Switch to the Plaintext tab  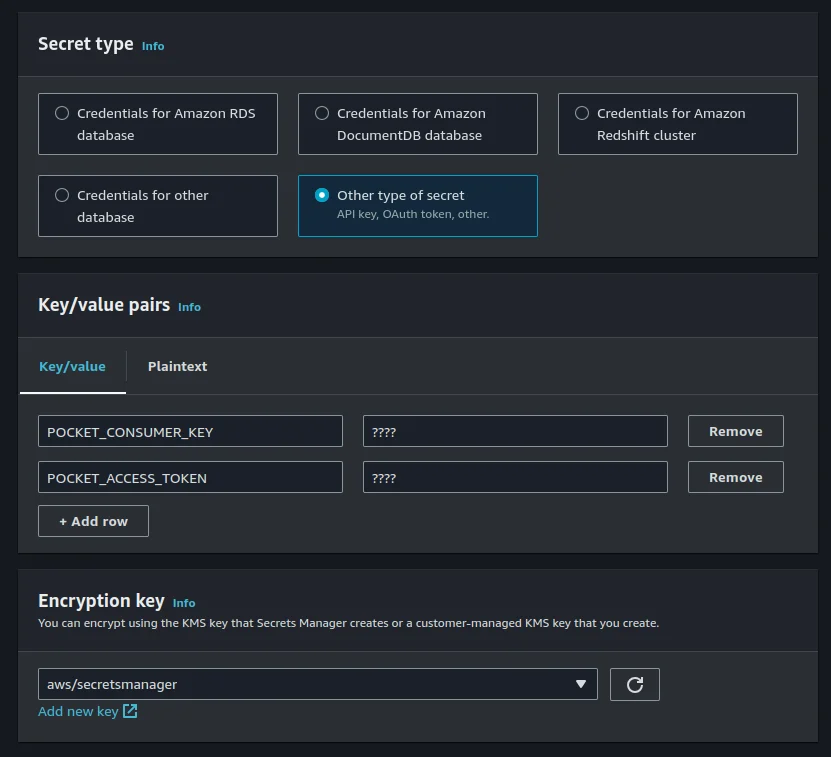tap(177, 366)
